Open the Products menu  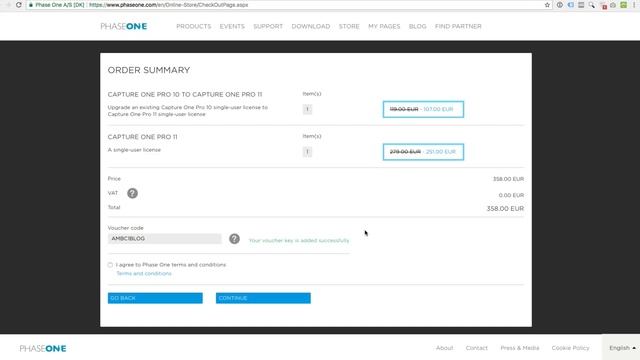click(193, 27)
